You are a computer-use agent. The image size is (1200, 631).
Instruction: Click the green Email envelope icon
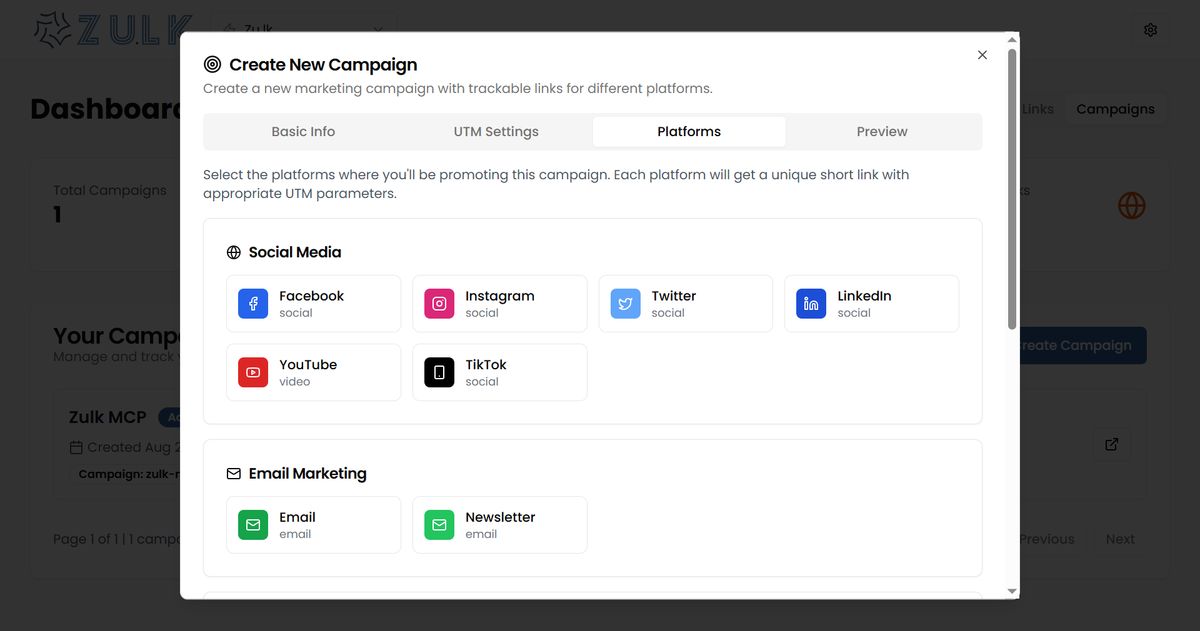[x=253, y=525]
